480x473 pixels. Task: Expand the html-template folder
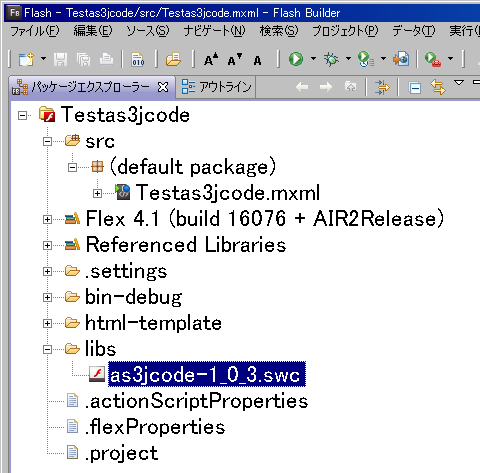[x=47, y=323]
